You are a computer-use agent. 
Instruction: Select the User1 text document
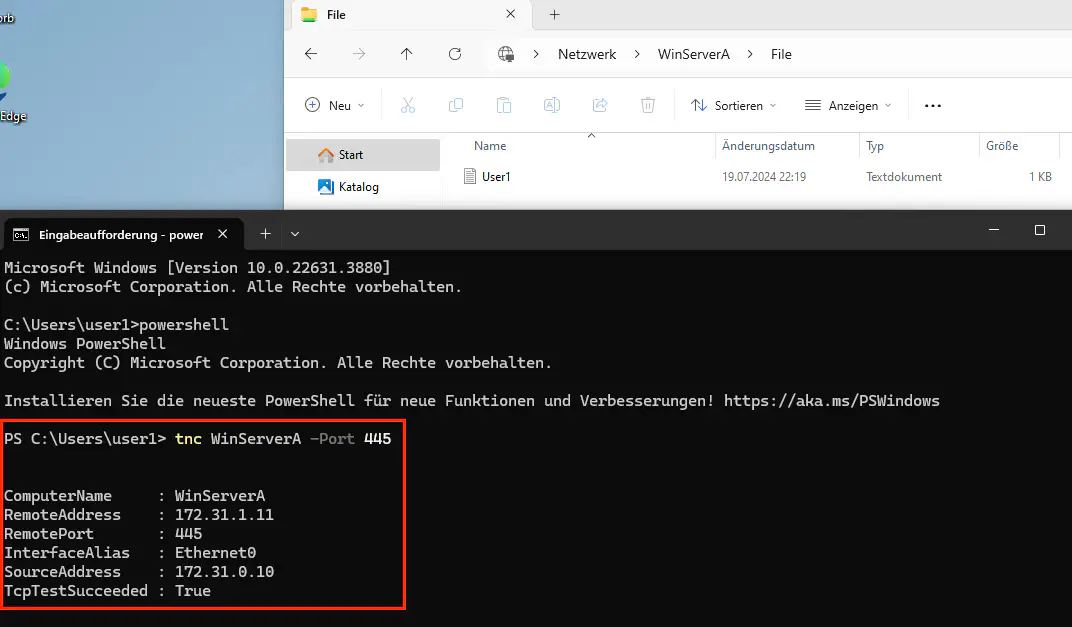pyautogui.click(x=496, y=177)
